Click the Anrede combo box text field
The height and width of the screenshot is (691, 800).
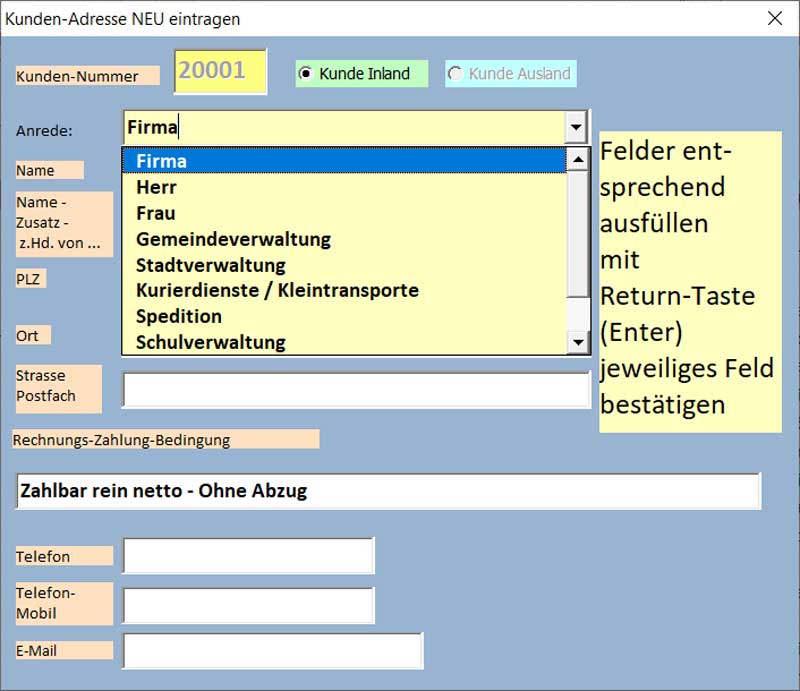tap(340, 128)
